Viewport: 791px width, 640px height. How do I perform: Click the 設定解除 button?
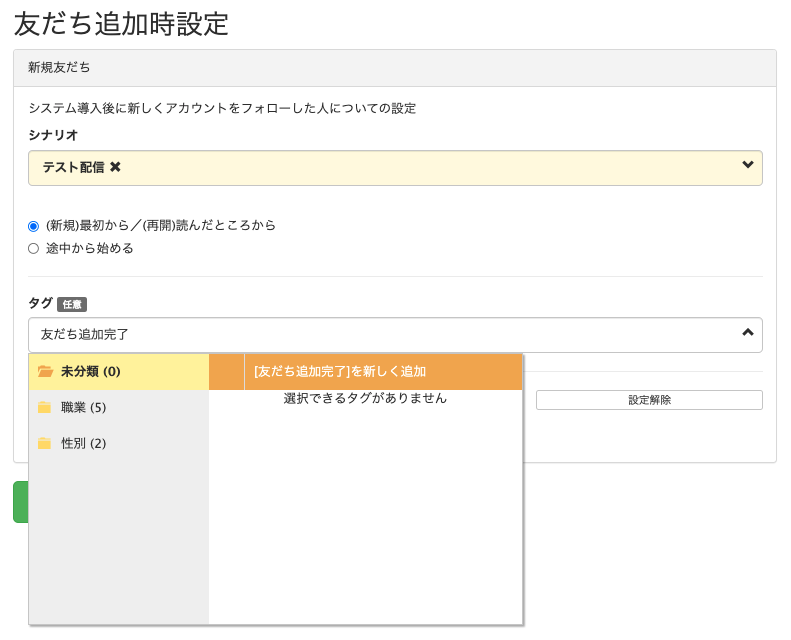[649, 400]
